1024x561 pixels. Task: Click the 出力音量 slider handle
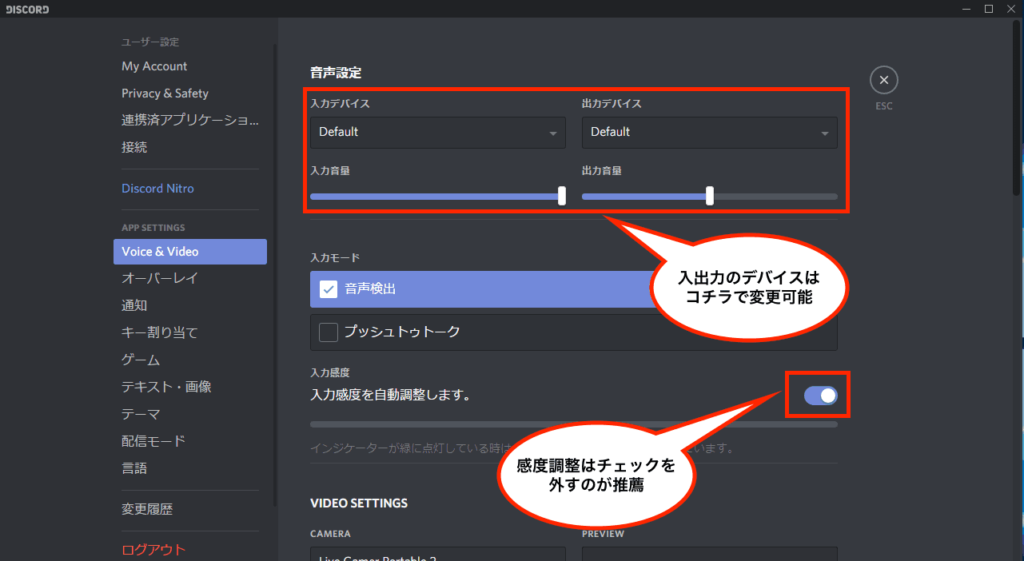point(709,196)
